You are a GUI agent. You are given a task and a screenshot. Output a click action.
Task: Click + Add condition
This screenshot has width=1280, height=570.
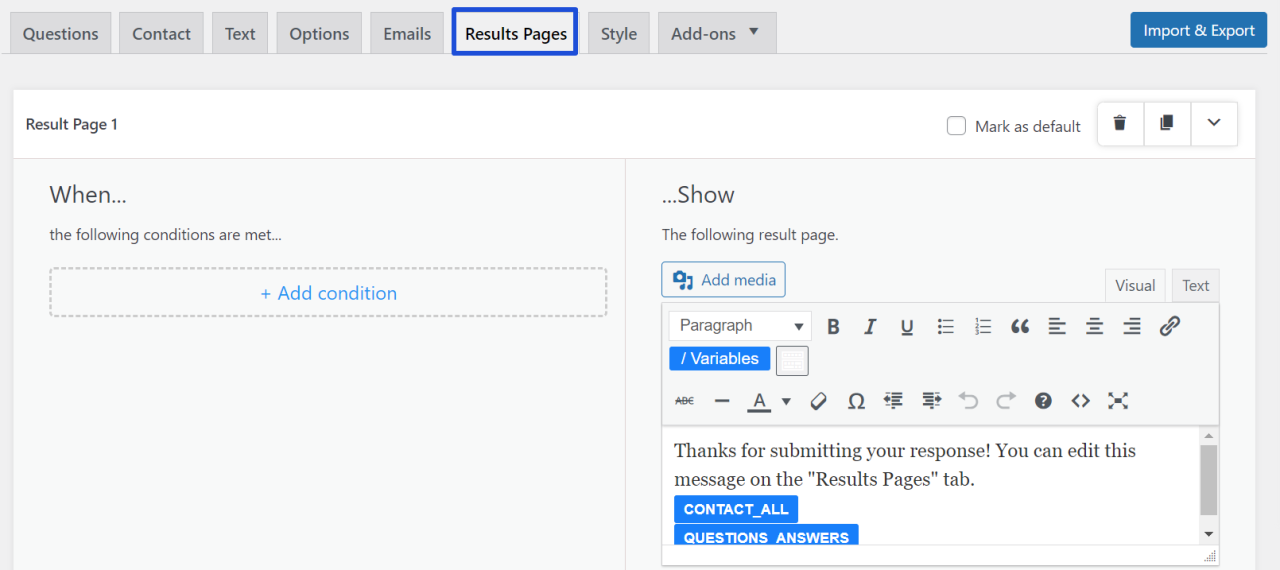coord(328,293)
